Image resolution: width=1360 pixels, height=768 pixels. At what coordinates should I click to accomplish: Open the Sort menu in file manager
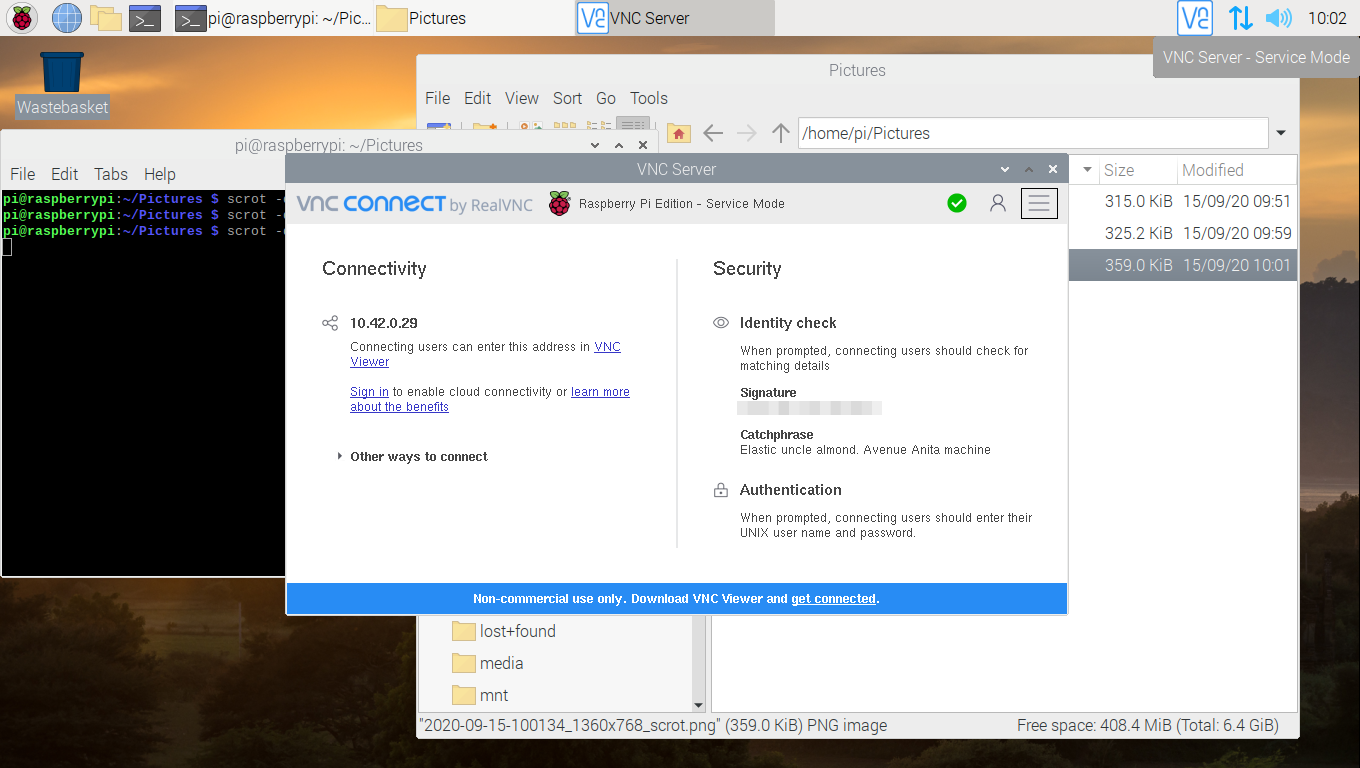click(567, 98)
